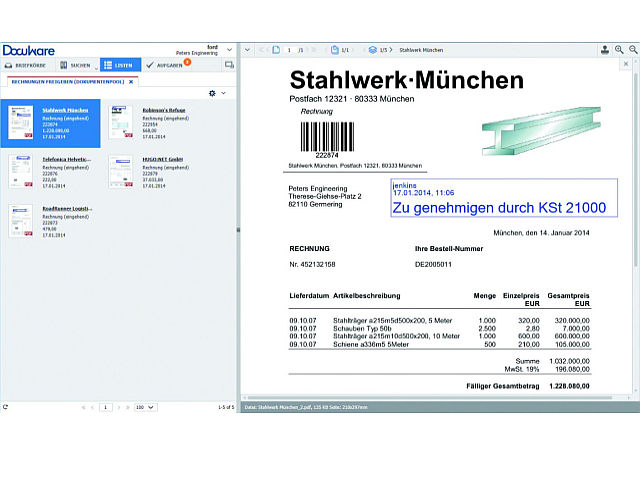The width and height of the screenshot is (640, 480).
Task: Click the file info status bar text
Action: 306,407
